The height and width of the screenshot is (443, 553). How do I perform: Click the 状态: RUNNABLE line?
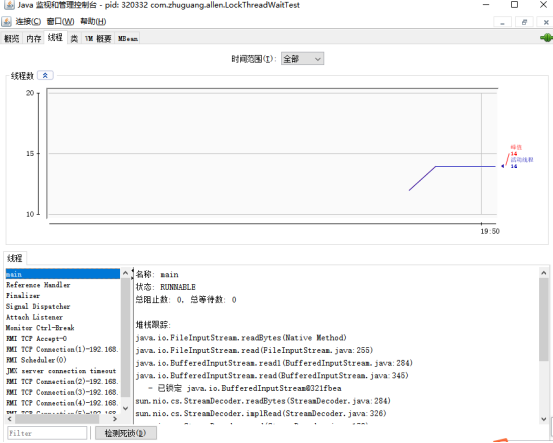pyautogui.click(x=166, y=287)
